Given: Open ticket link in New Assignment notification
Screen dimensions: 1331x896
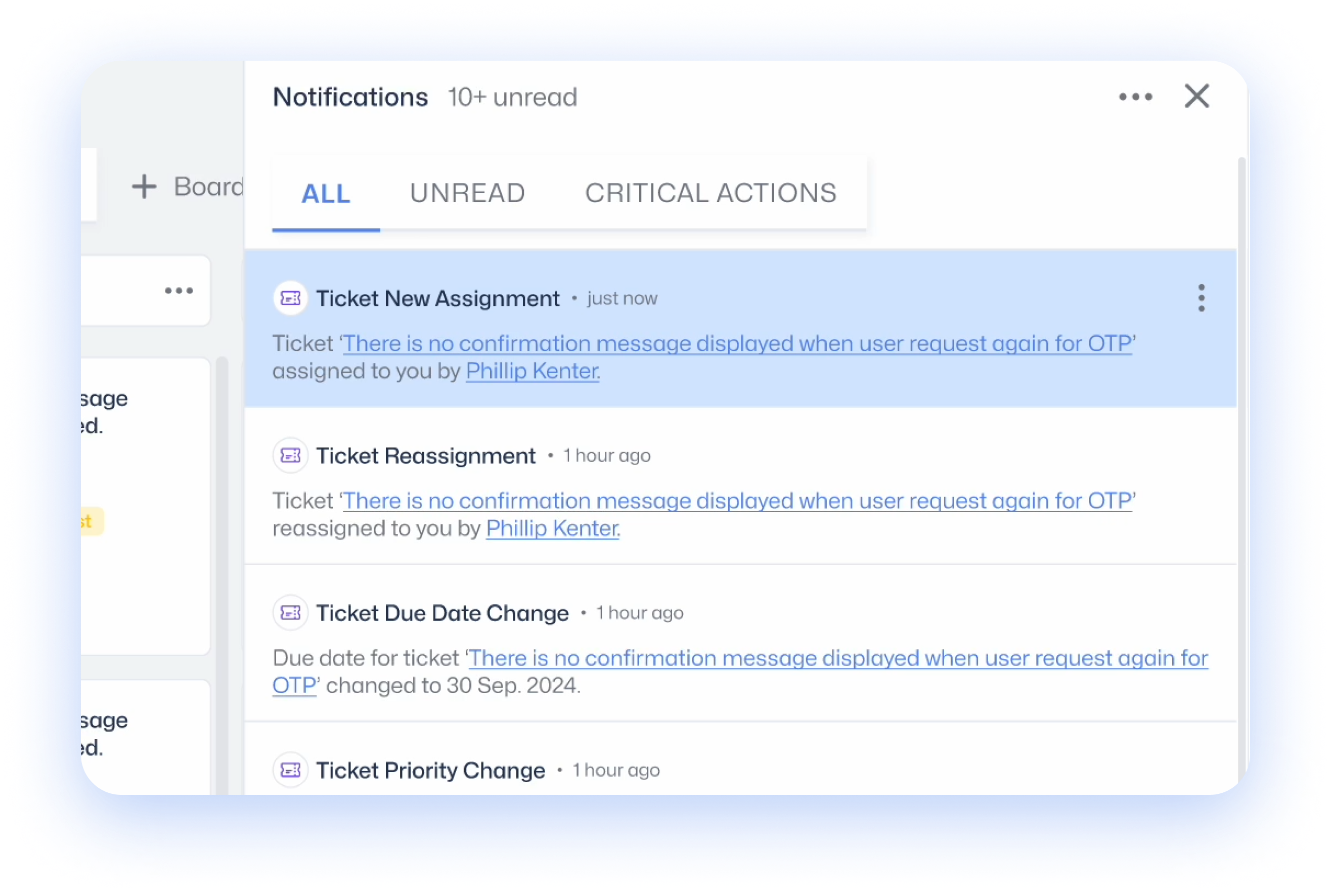Looking at the screenshot, I should (x=737, y=343).
